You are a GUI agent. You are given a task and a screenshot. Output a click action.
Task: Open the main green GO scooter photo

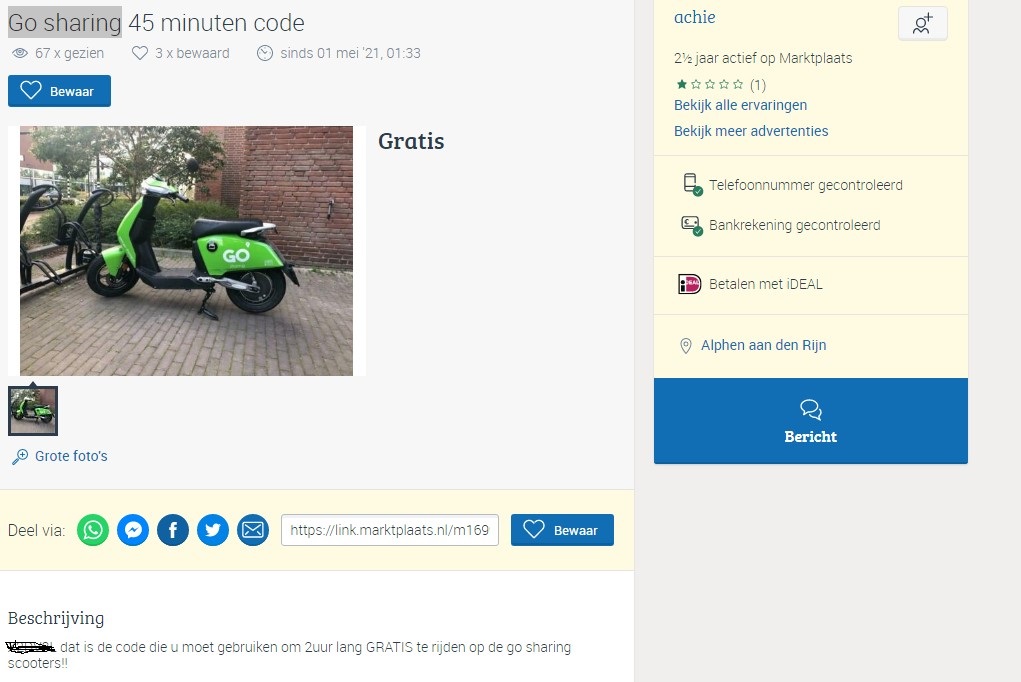186,251
